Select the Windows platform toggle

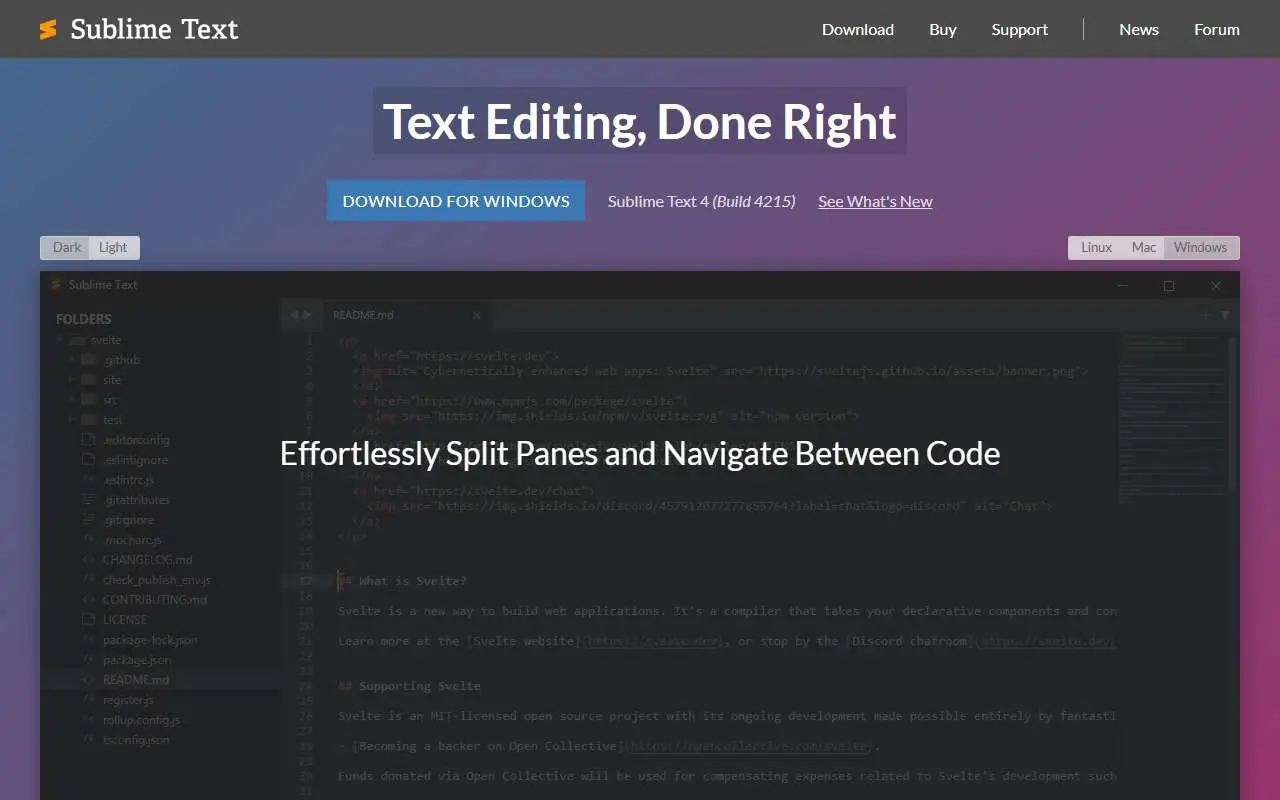coord(1200,247)
